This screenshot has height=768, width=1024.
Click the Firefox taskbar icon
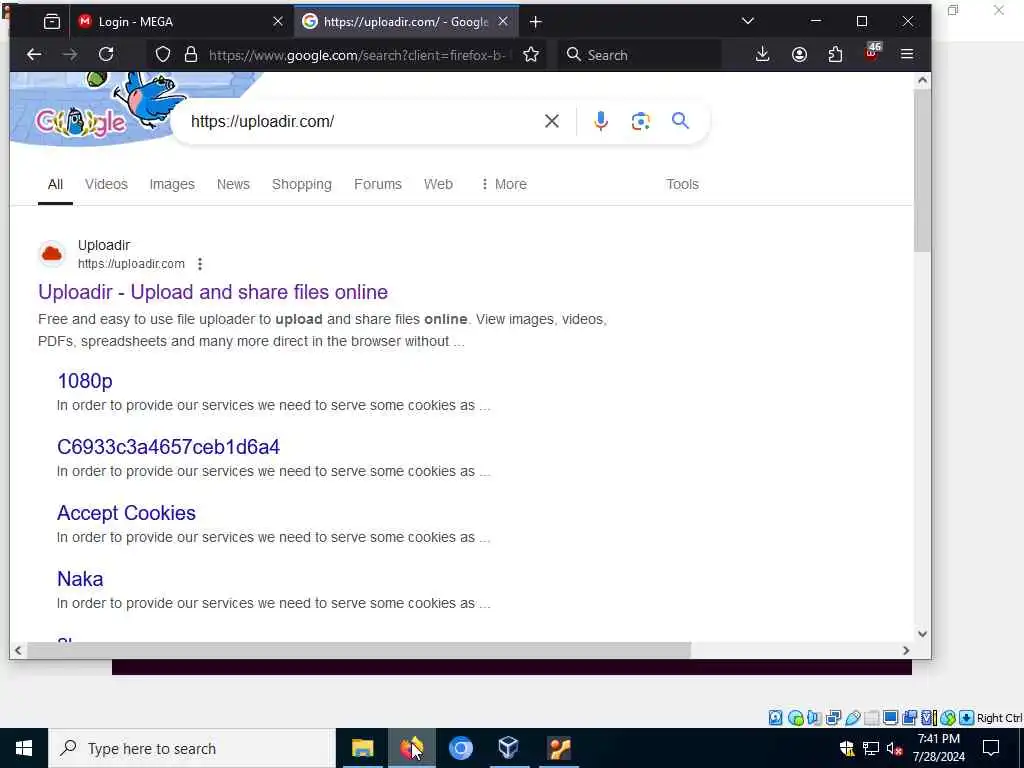pos(411,748)
